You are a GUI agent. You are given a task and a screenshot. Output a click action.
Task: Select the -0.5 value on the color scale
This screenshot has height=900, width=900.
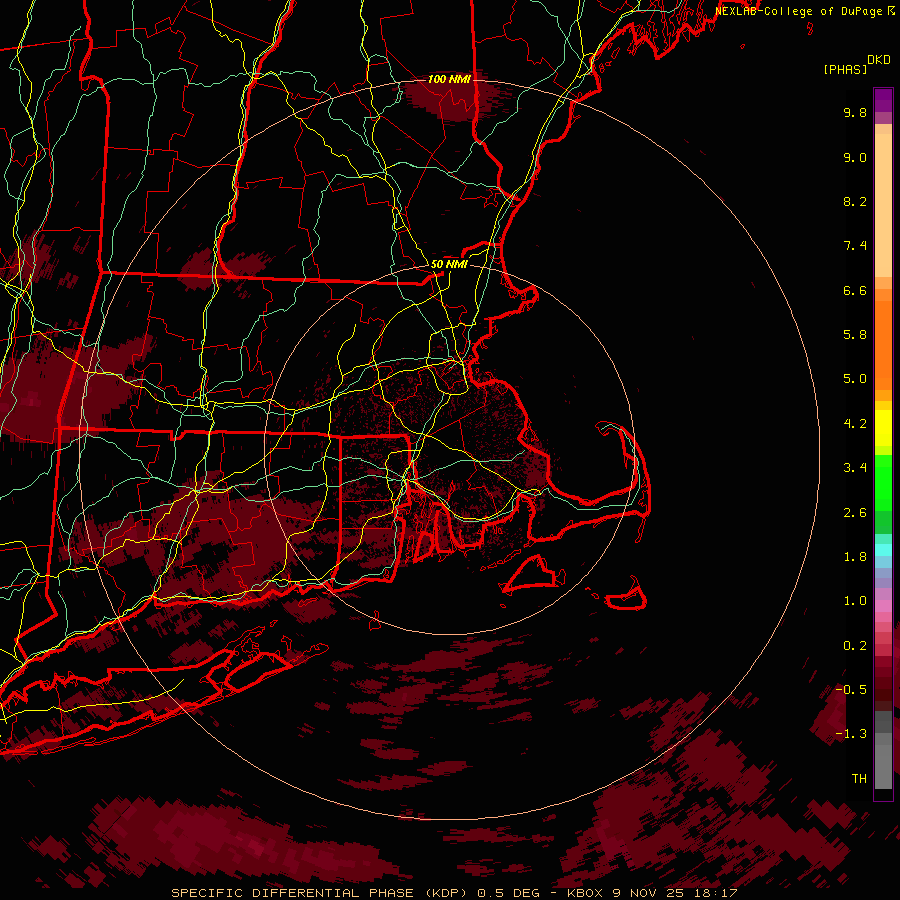[851, 689]
